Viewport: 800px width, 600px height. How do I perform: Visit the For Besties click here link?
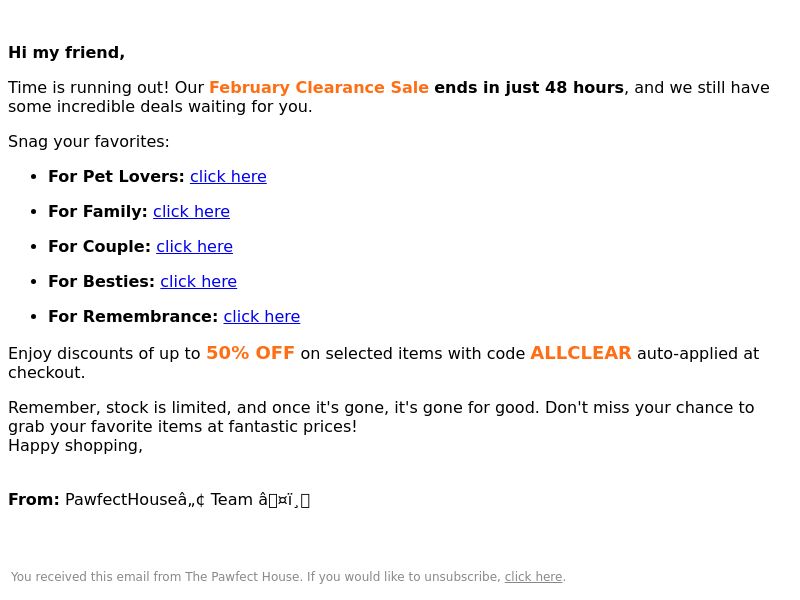click(198, 282)
